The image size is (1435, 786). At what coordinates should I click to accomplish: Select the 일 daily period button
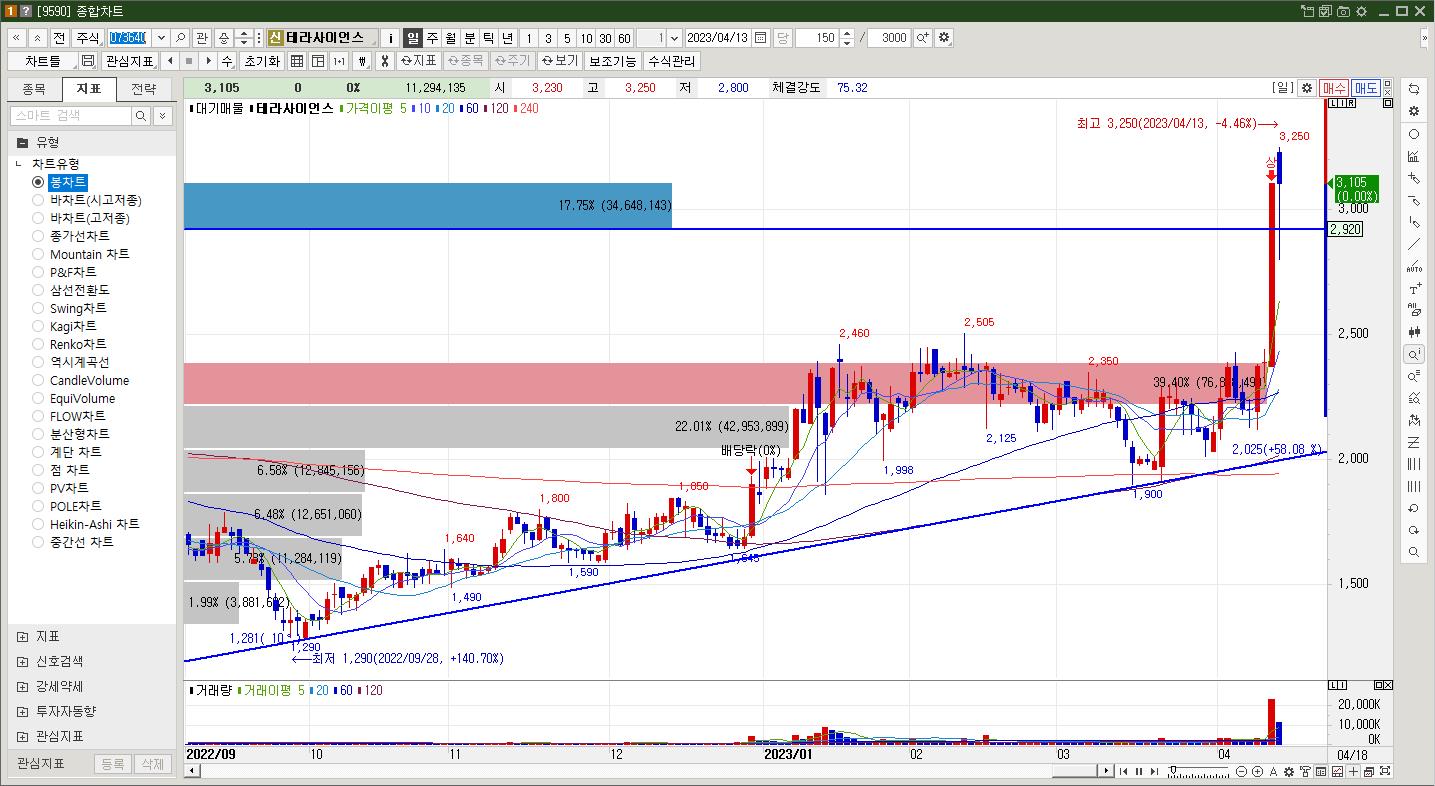(x=413, y=37)
